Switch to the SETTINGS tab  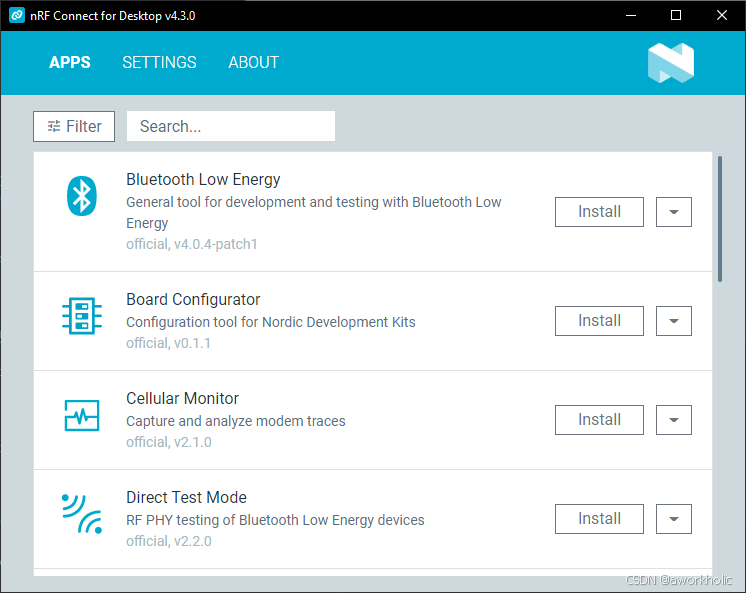[159, 62]
